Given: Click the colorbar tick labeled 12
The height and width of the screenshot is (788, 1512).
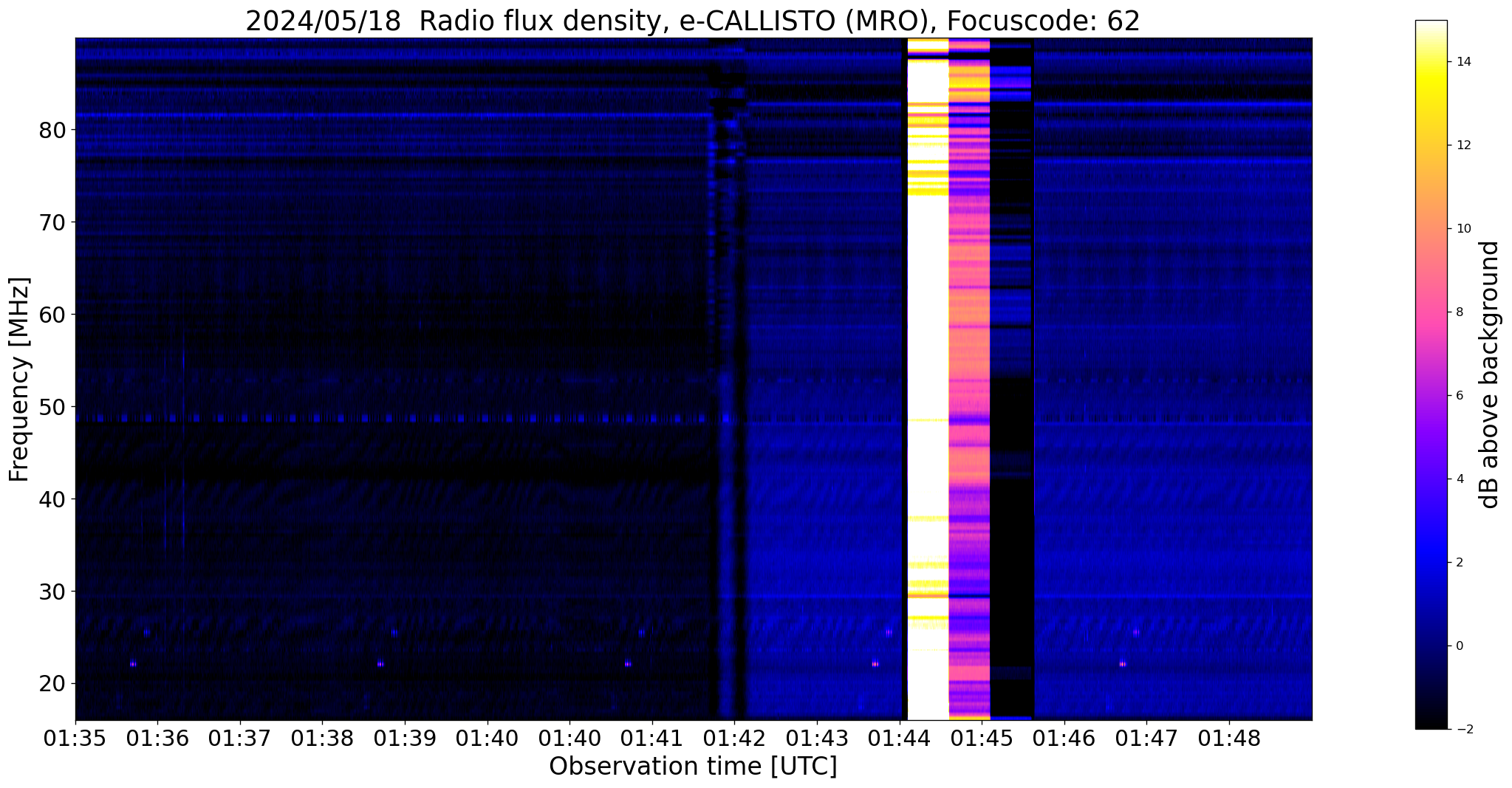Looking at the screenshot, I should 1463,145.
